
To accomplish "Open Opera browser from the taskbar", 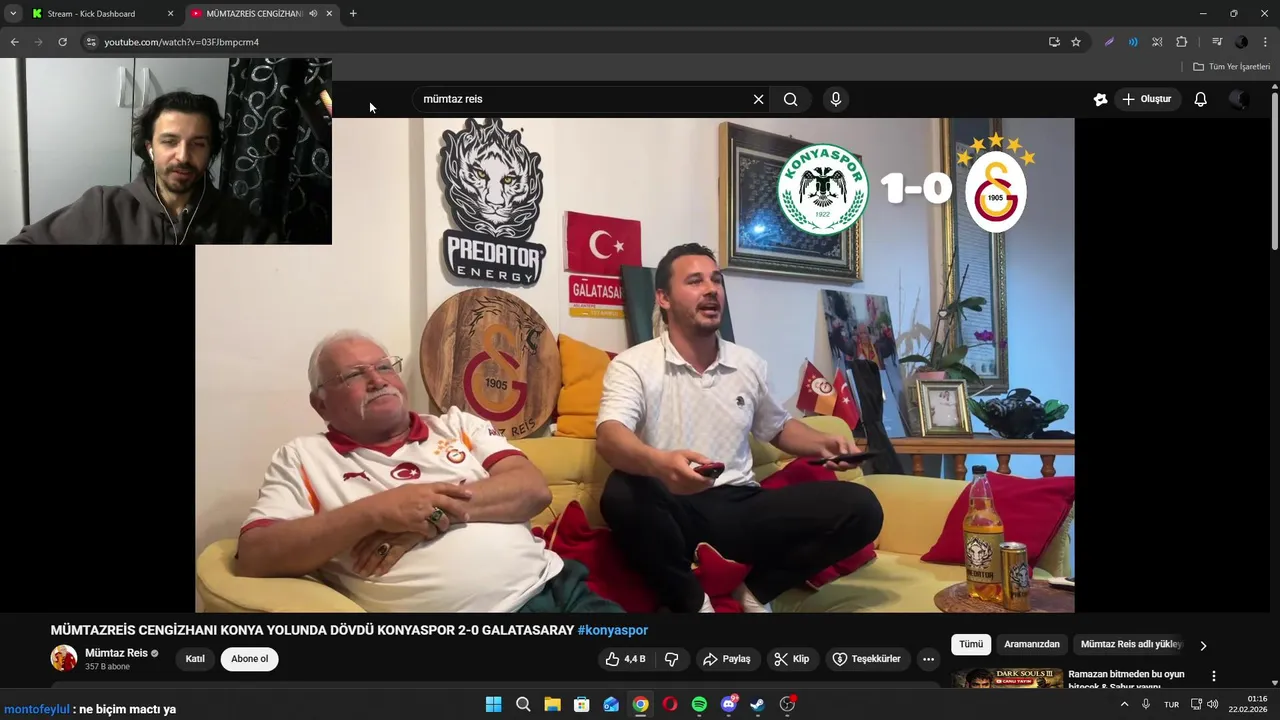I will tap(670, 704).
